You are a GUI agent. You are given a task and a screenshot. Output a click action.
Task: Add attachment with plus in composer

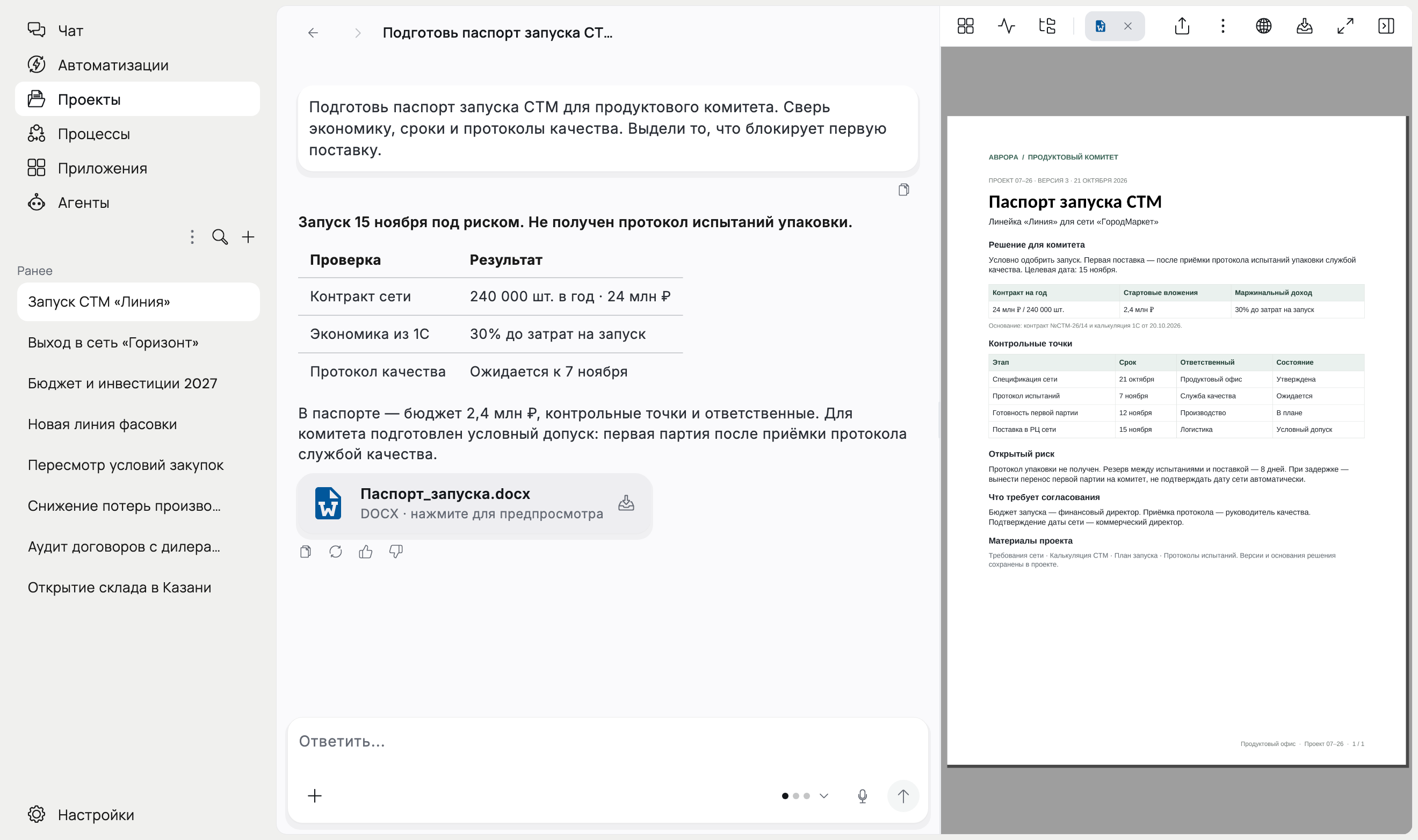click(315, 796)
